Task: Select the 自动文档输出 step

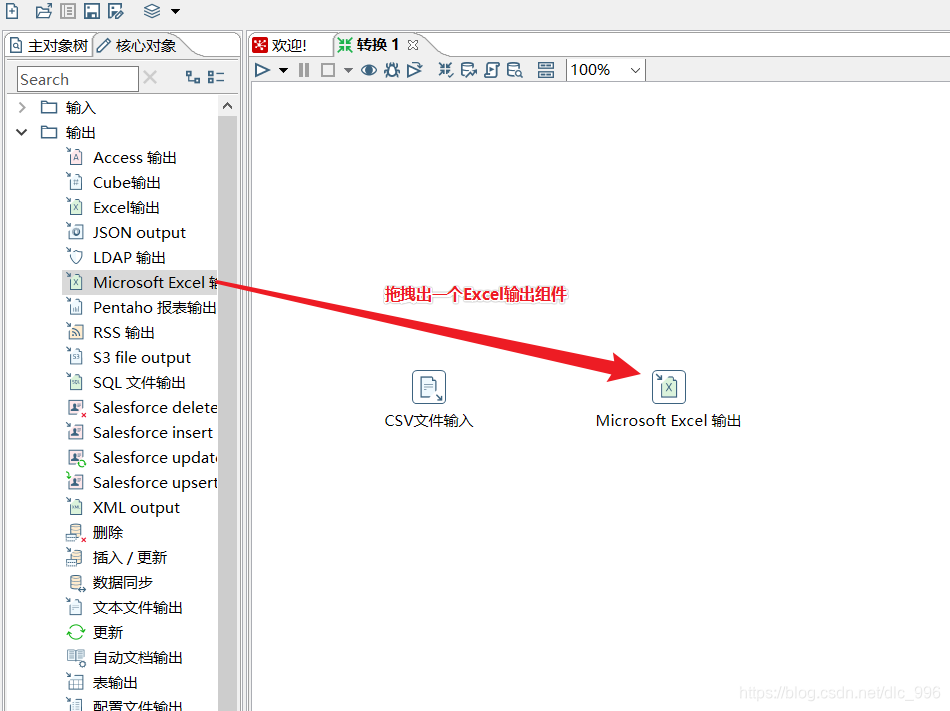Action: [124, 657]
